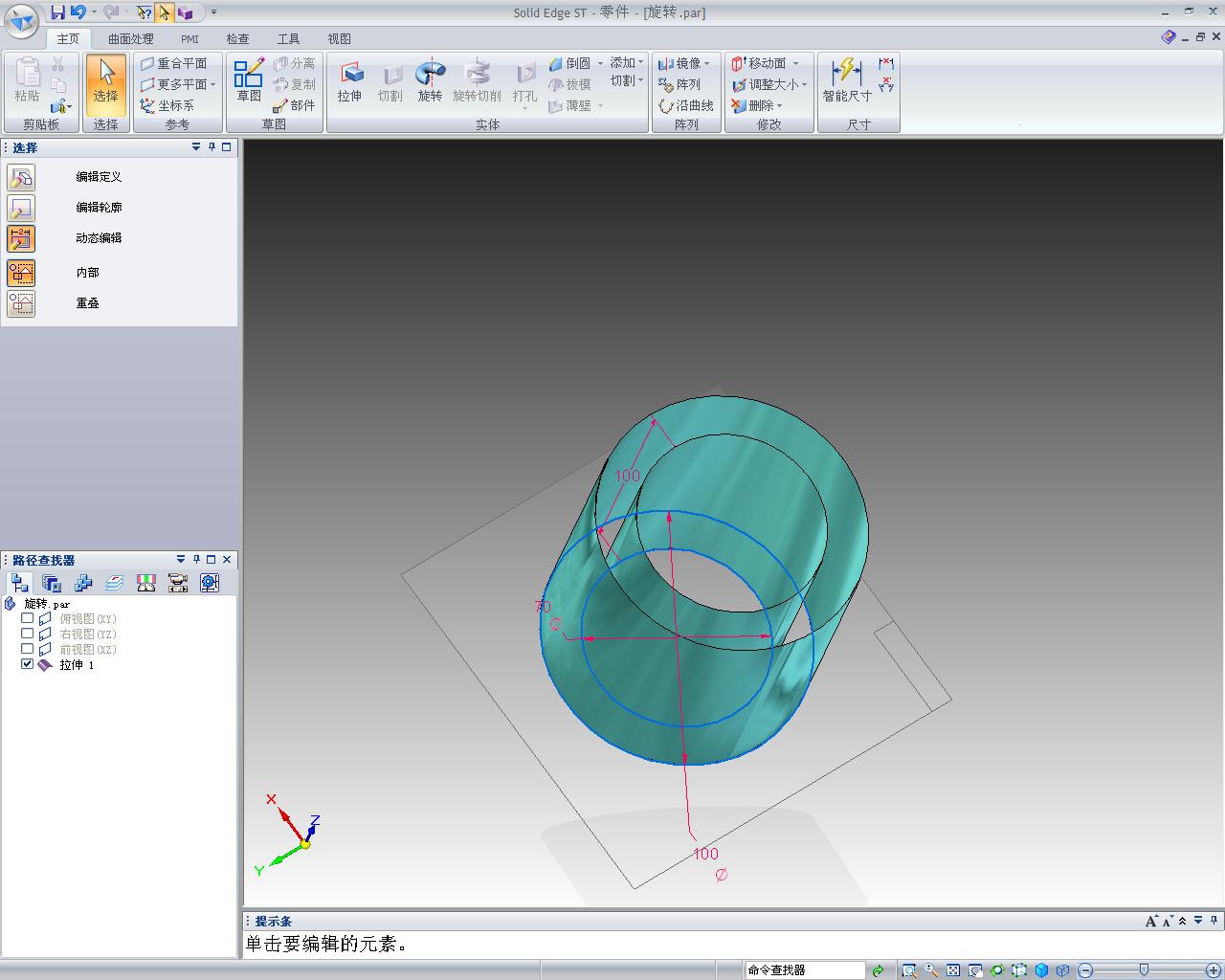
Task: Click the last PathFinder tab icon
Action: click(x=210, y=583)
